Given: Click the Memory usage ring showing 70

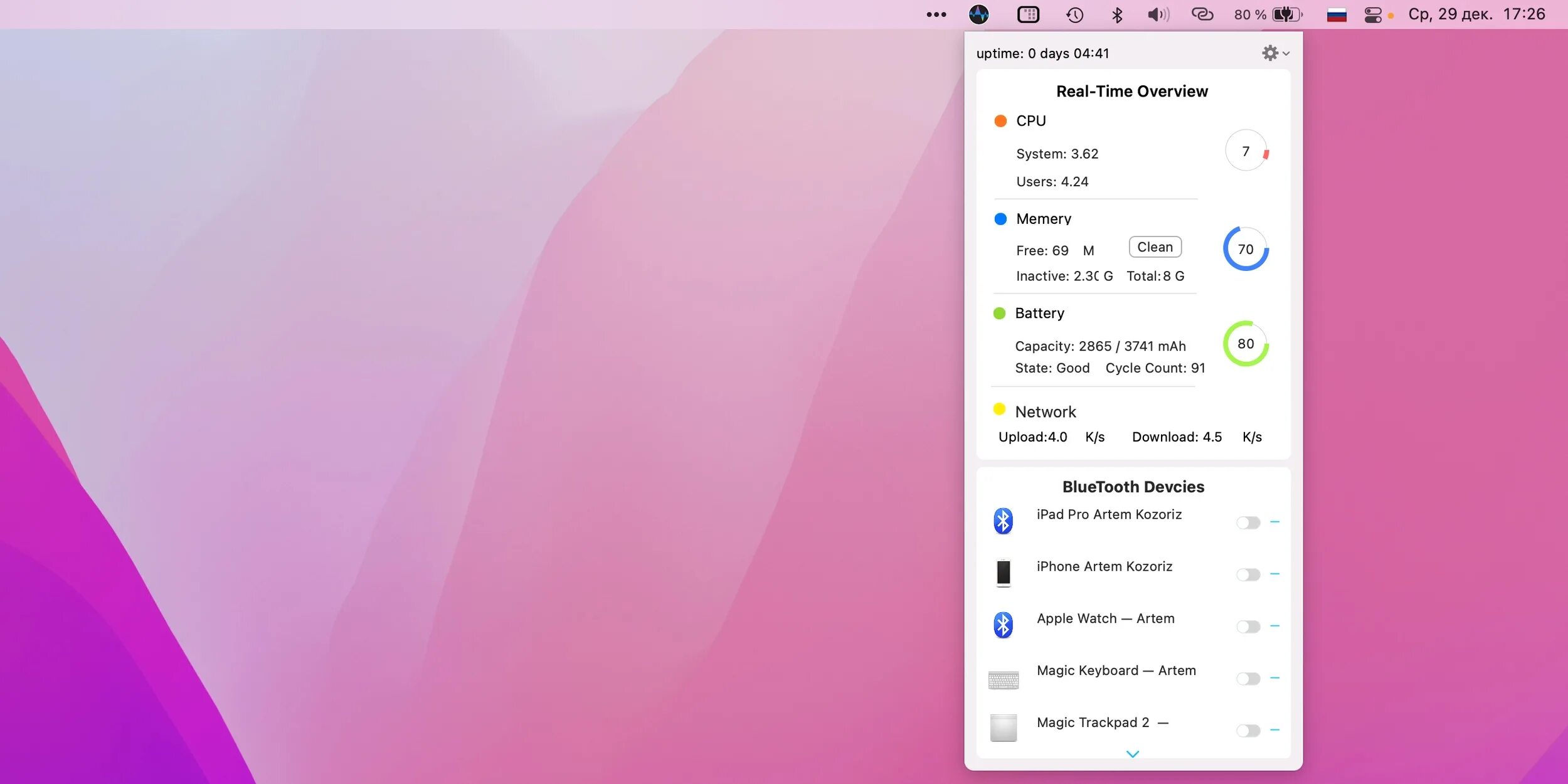Looking at the screenshot, I should coord(1246,249).
